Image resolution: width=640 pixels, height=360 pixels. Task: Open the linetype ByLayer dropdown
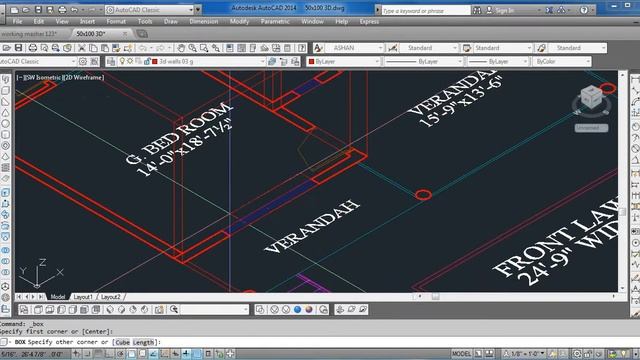[x=424, y=62]
